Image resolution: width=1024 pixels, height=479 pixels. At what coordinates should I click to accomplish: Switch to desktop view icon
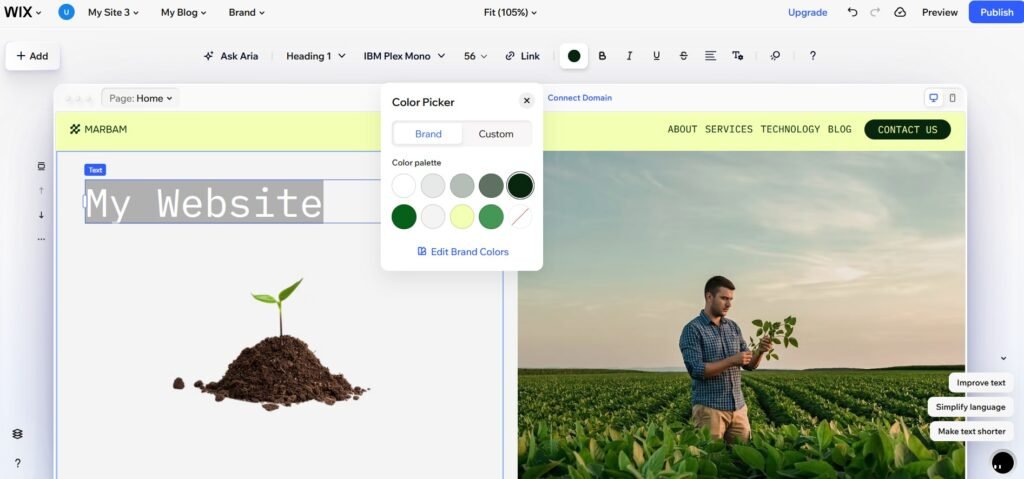tap(933, 98)
